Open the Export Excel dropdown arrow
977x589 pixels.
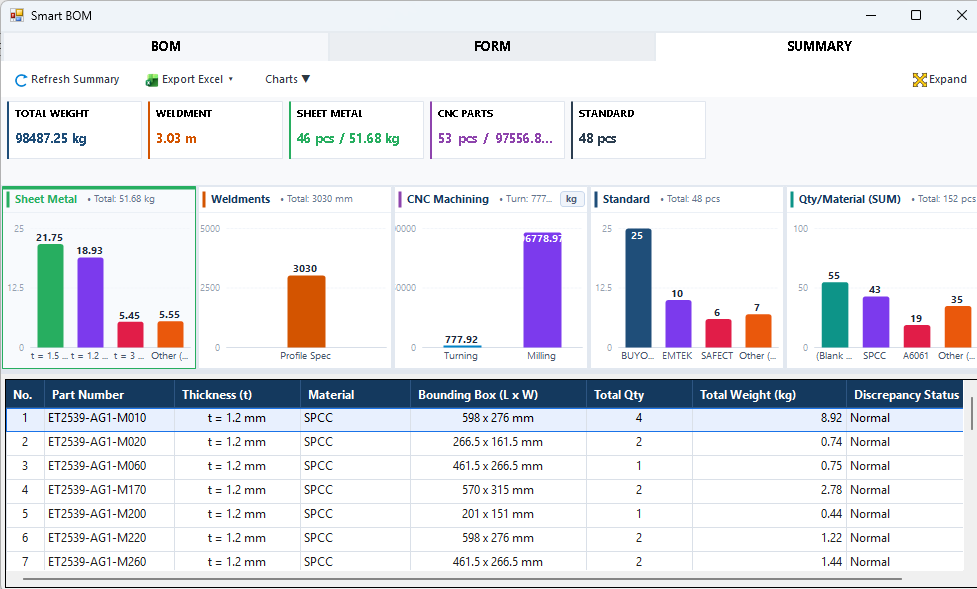coord(231,79)
